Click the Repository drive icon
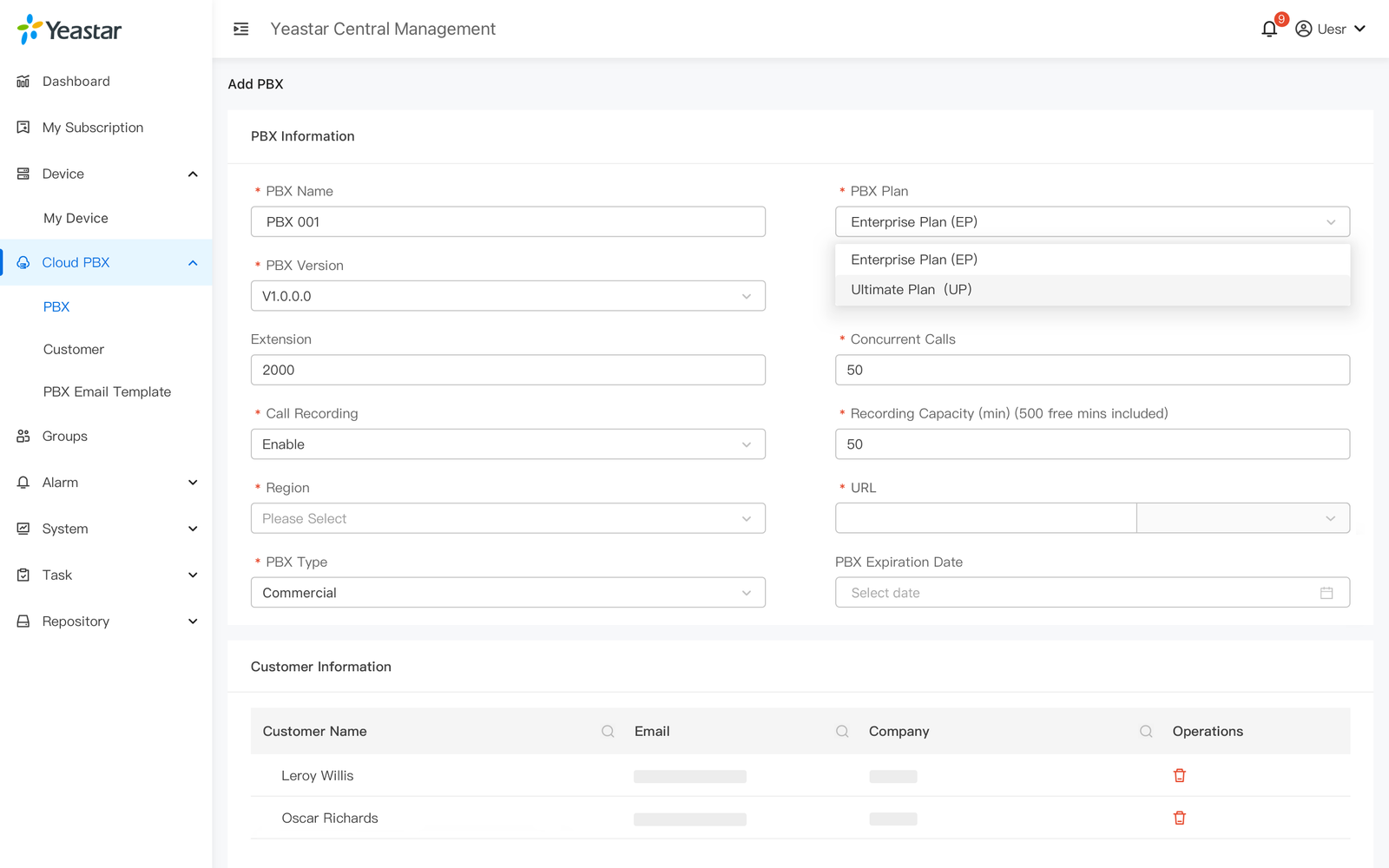The height and width of the screenshot is (868, 1389). (23, 621)
